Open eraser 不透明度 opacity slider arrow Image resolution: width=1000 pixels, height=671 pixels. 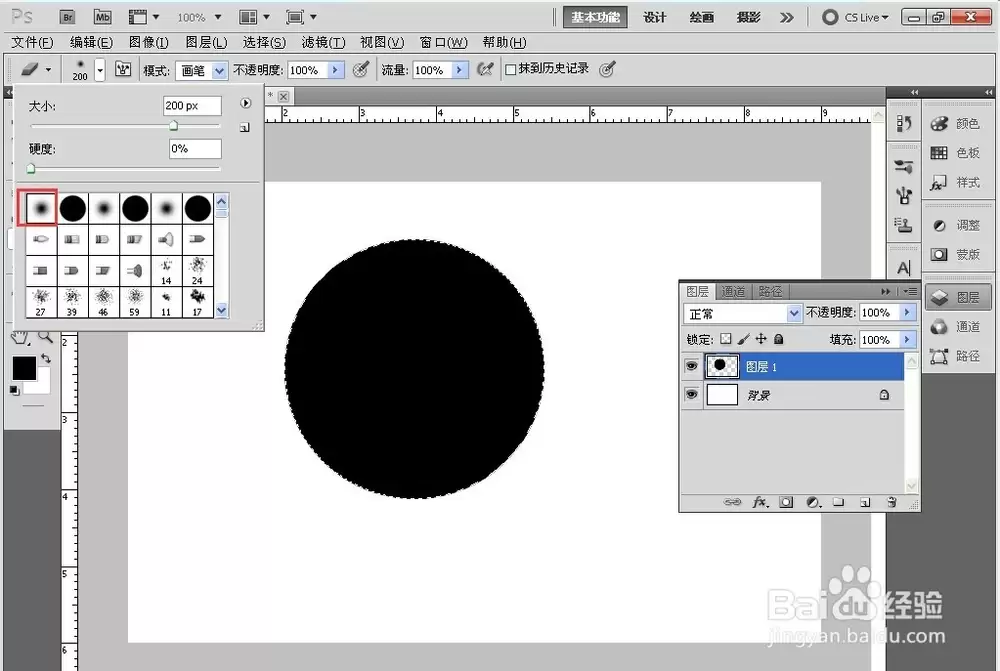click(335, 70)
